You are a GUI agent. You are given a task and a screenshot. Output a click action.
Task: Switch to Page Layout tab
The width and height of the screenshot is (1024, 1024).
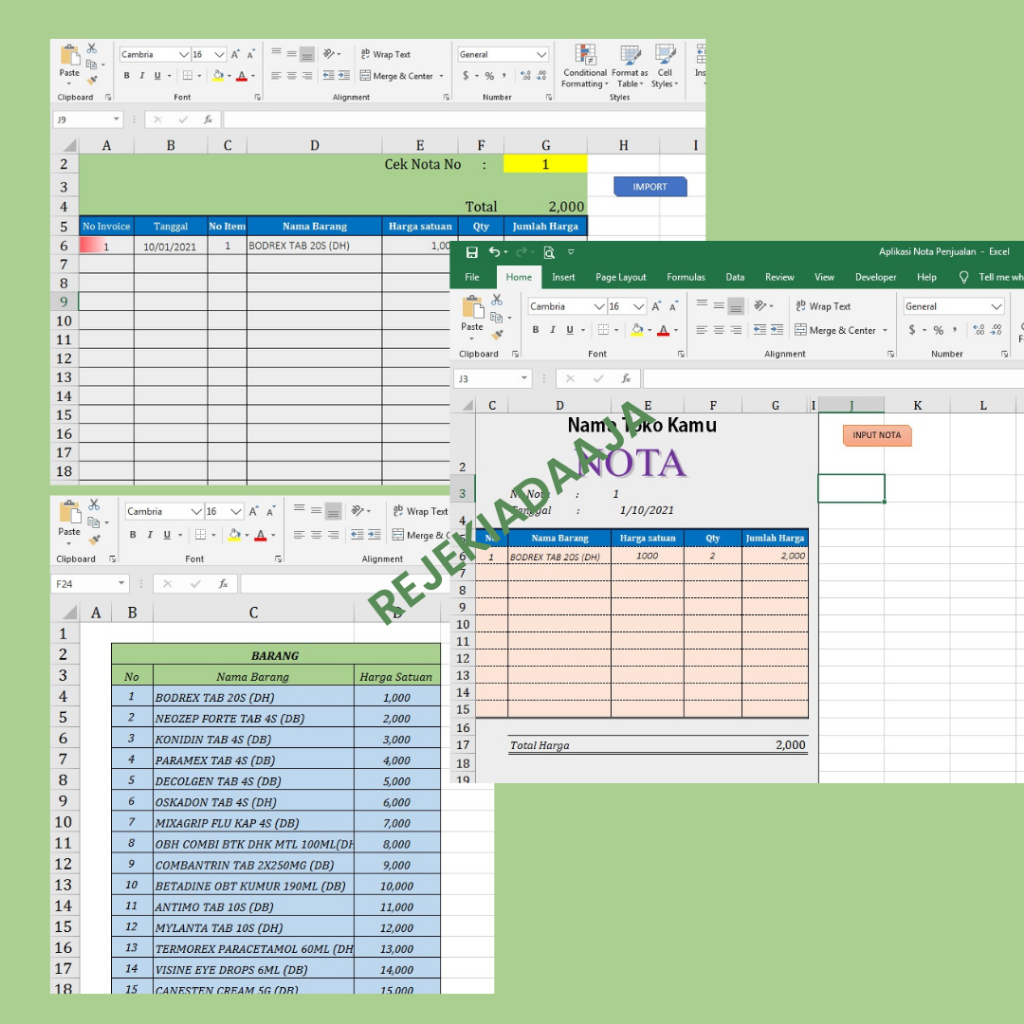[620, 277]
